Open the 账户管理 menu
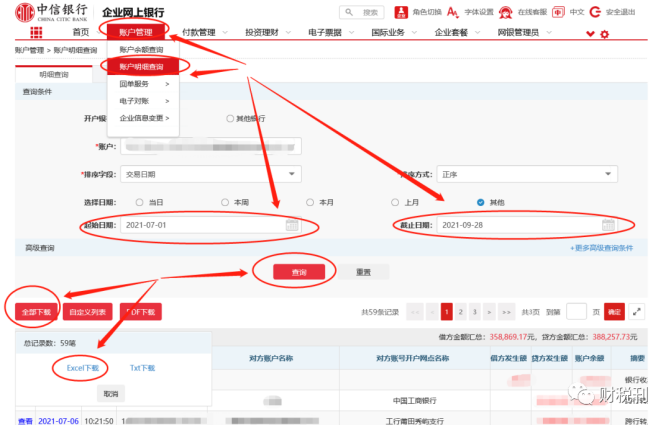 pos(136,32)
